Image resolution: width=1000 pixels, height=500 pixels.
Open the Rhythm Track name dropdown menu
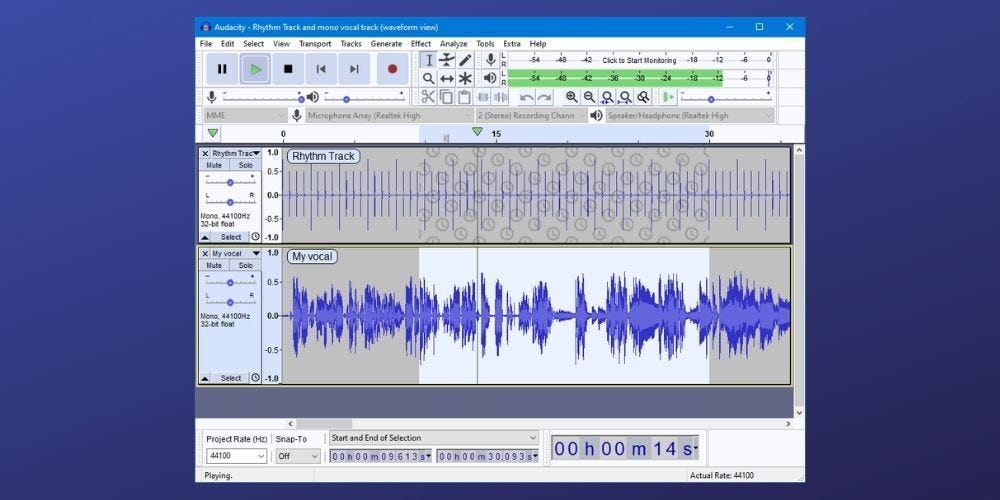(236, 154)
